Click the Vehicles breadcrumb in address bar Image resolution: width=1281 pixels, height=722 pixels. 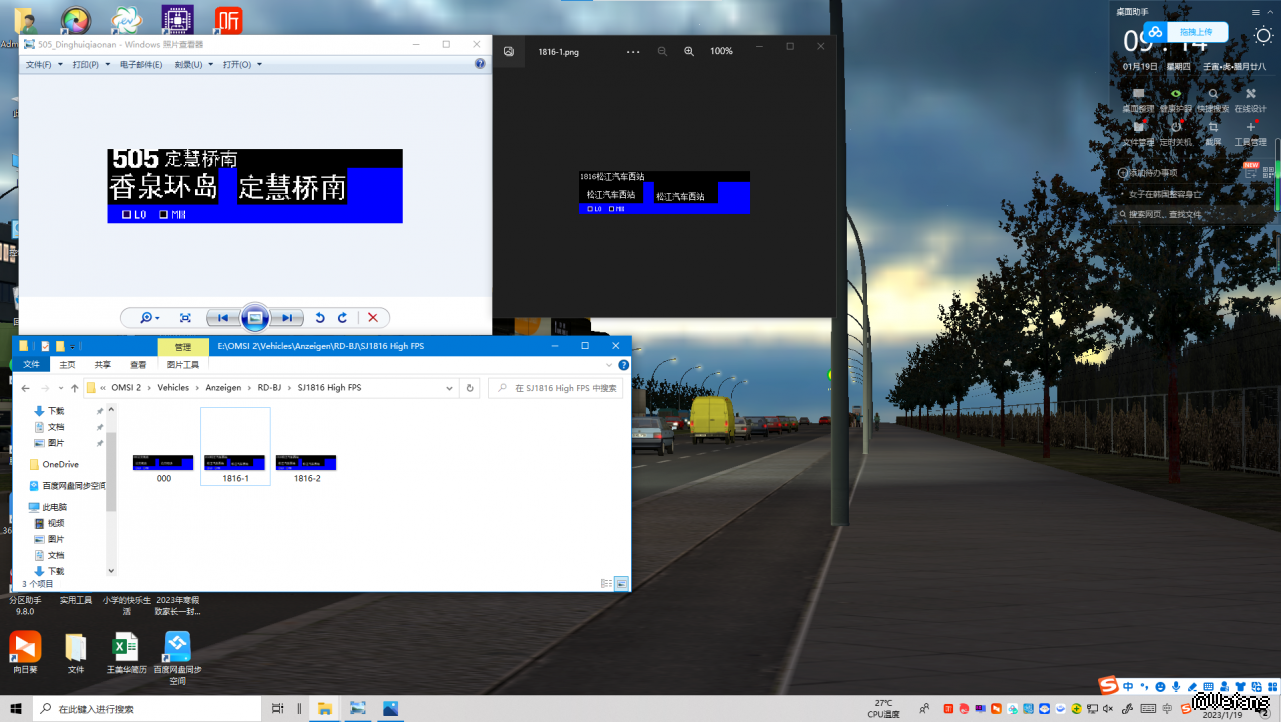[x=173, y=388]
